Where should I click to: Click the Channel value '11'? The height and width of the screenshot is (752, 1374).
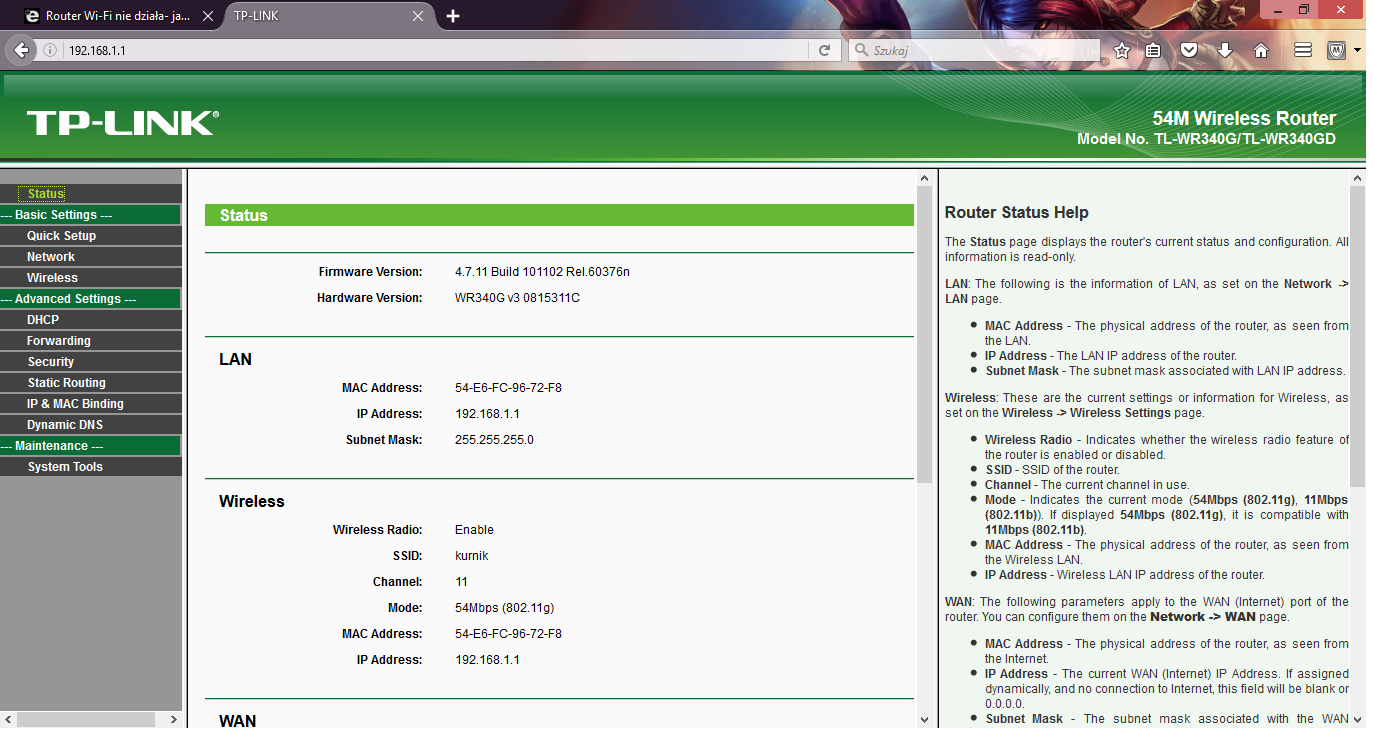click(x=461, y=582)
